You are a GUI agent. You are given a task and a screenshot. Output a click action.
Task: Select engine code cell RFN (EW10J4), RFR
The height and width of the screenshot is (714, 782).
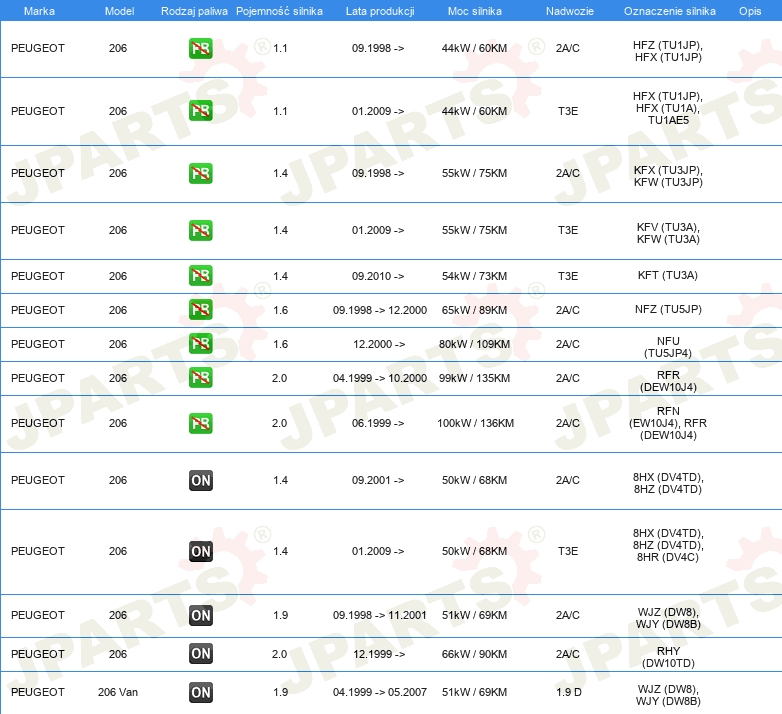coord(668,423)
